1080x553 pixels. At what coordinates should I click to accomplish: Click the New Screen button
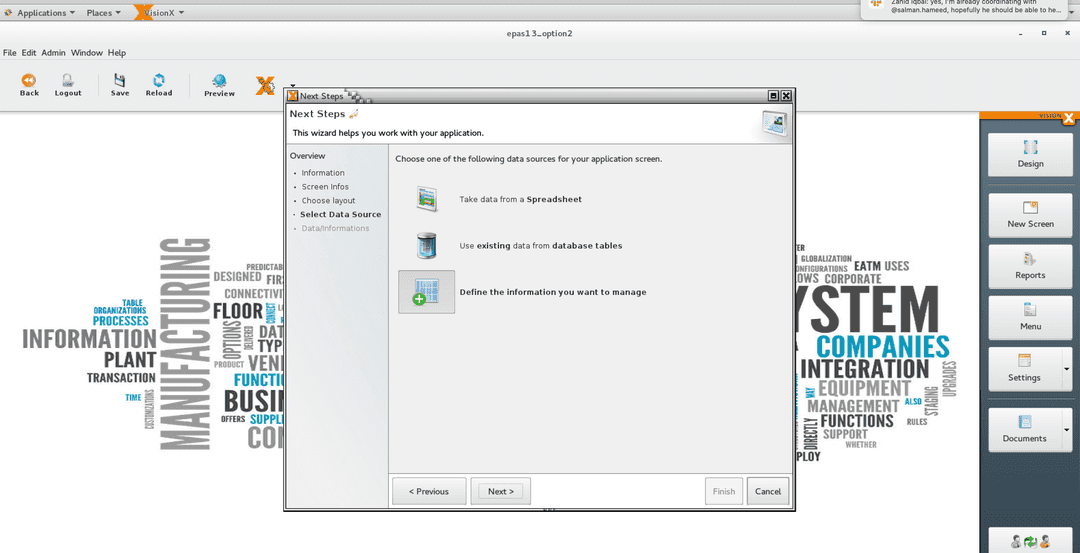tap(1030, 215)
